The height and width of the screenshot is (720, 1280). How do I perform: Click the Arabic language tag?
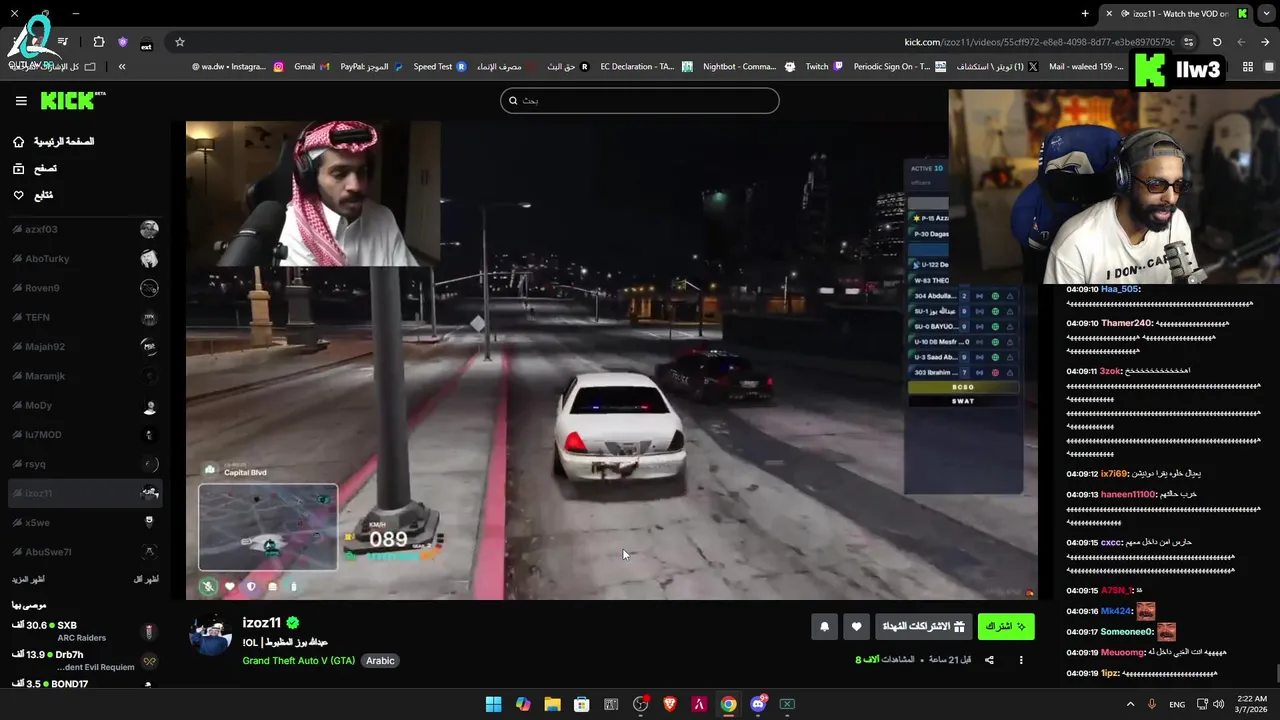tap(380, 661)
